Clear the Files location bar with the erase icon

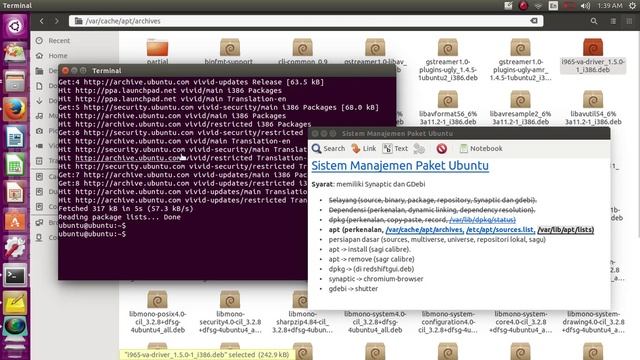[x=533, y=21]
